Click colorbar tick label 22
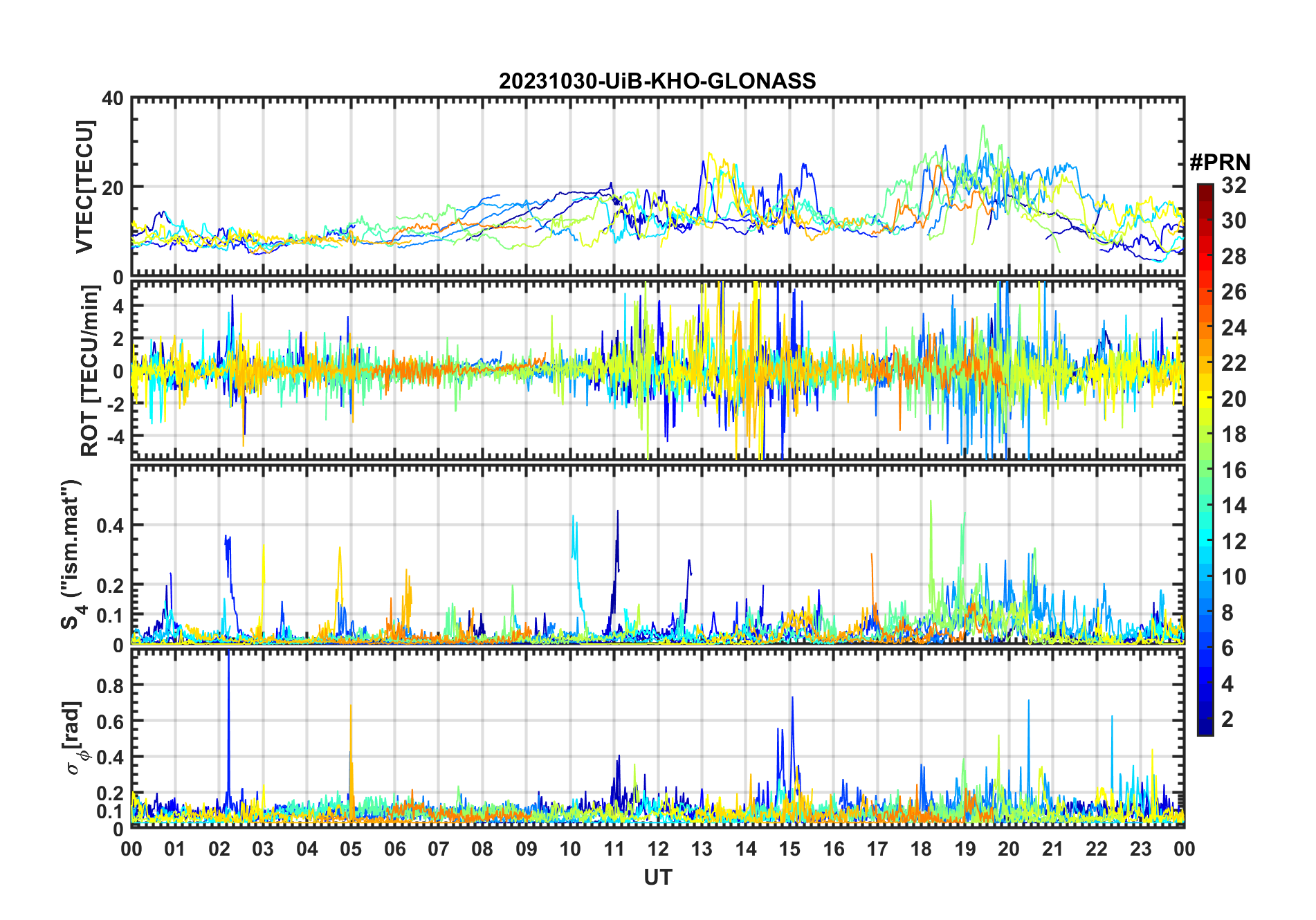The width and height of the screenshot is (1316, 920). tap(1234, 363)
